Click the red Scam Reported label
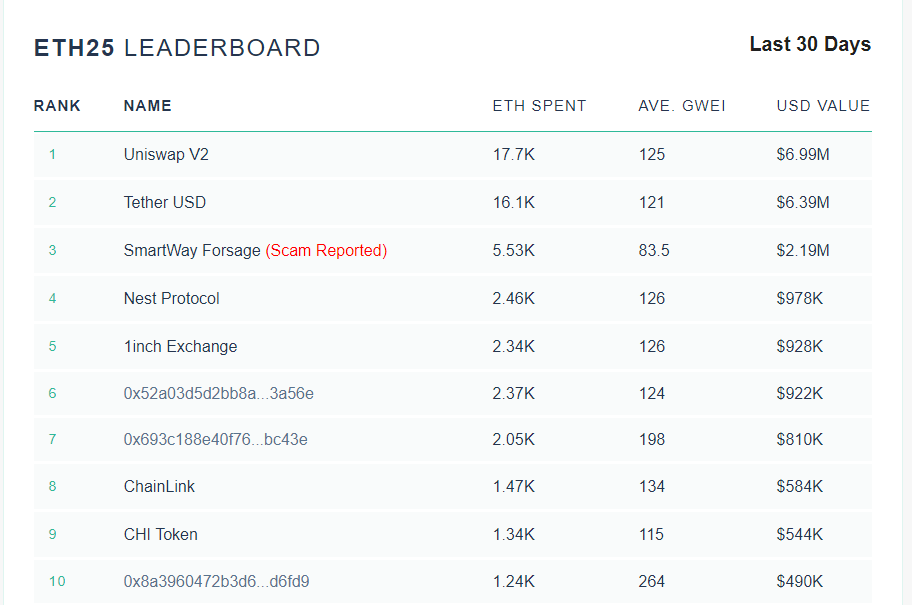This screenshot has width=912, height=605. coord(326,251)
